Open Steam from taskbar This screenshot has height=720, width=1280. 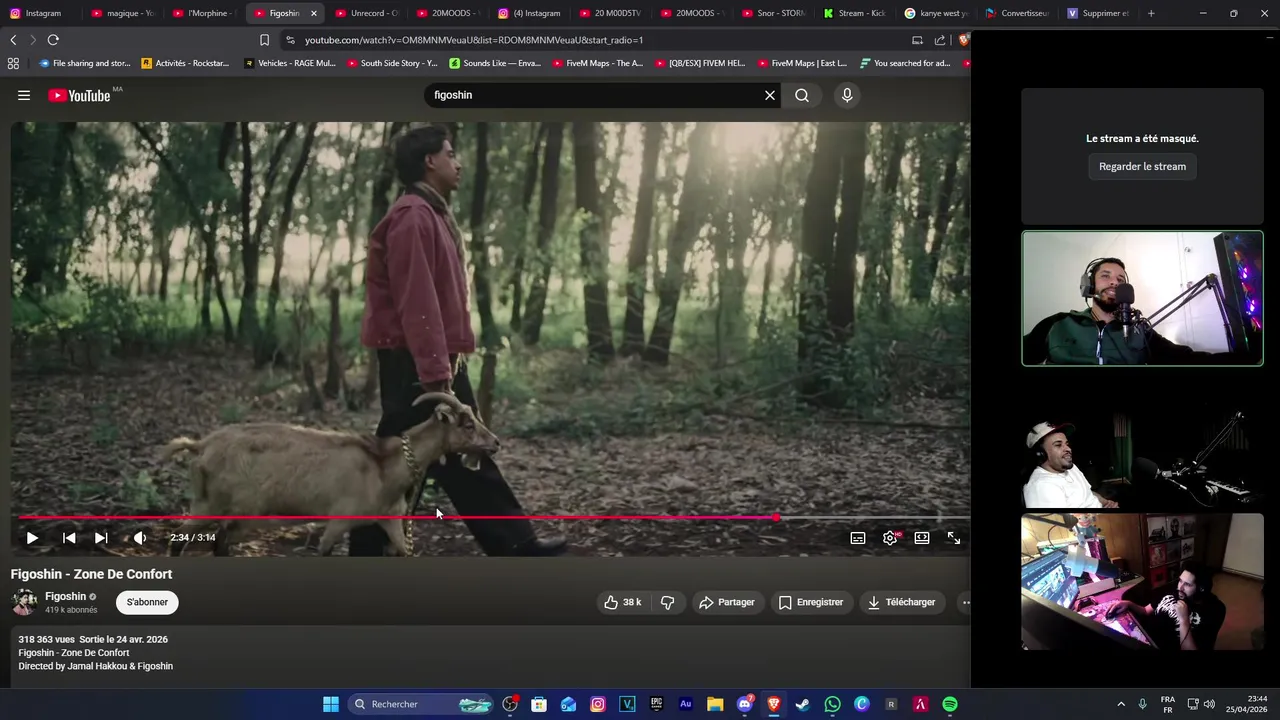coord(802,704)
